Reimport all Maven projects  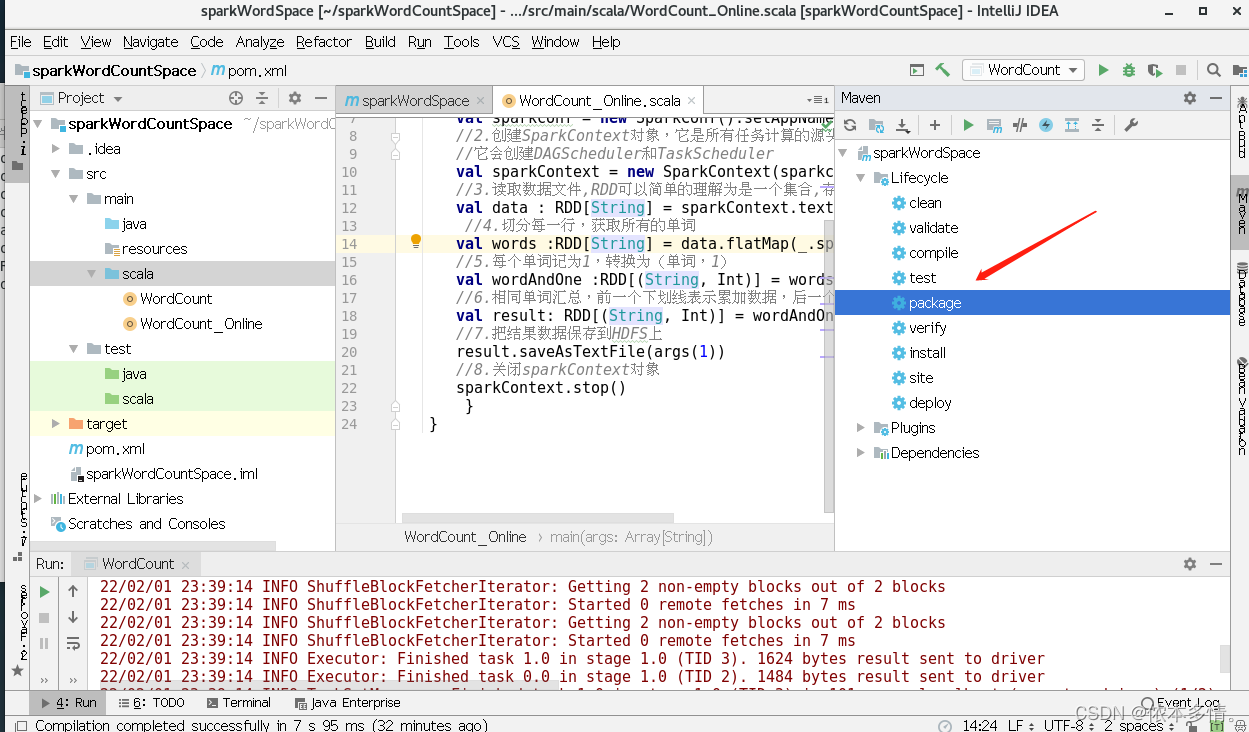[850, 125]
